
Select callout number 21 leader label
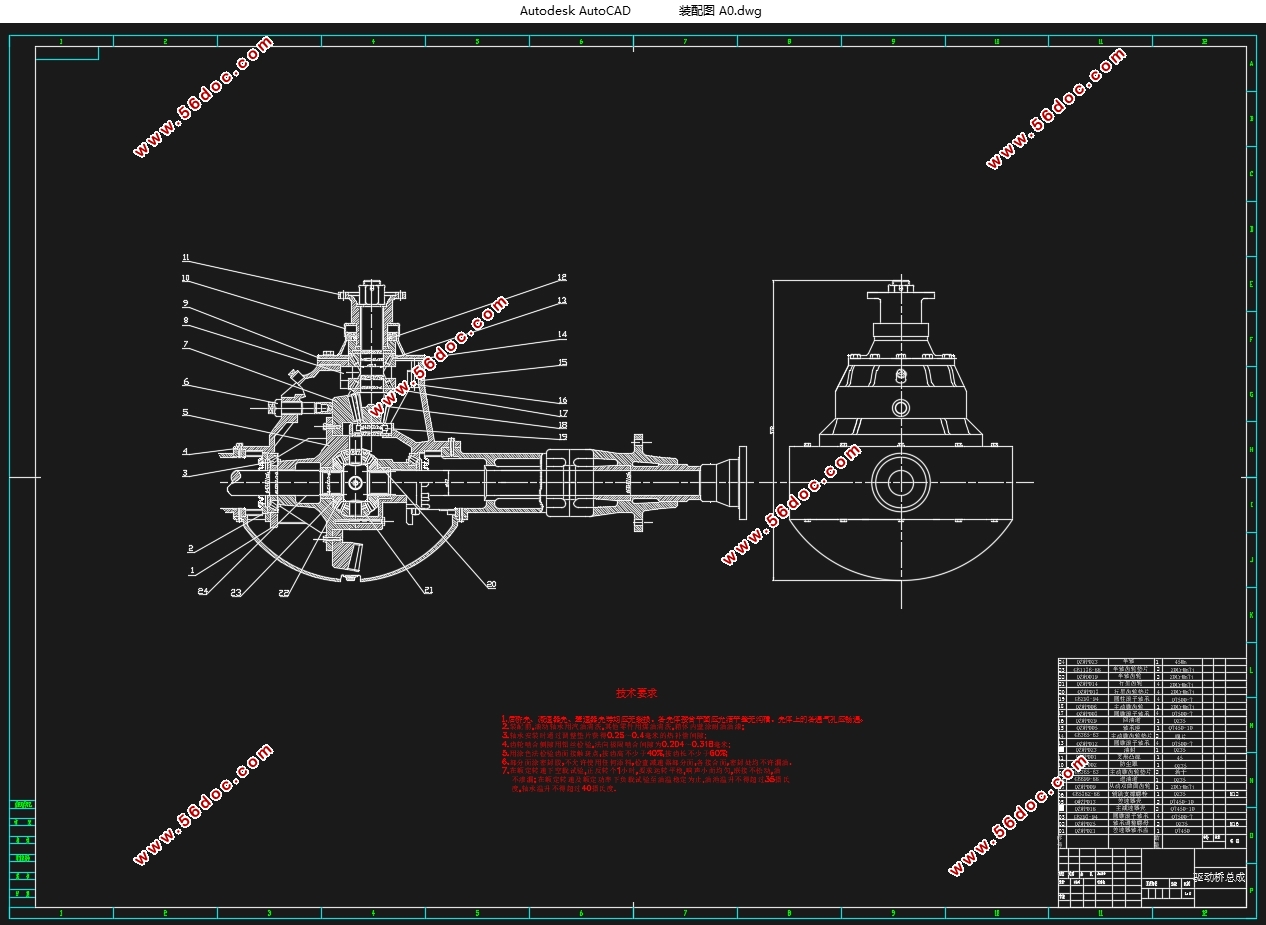[x=428, y=590]
